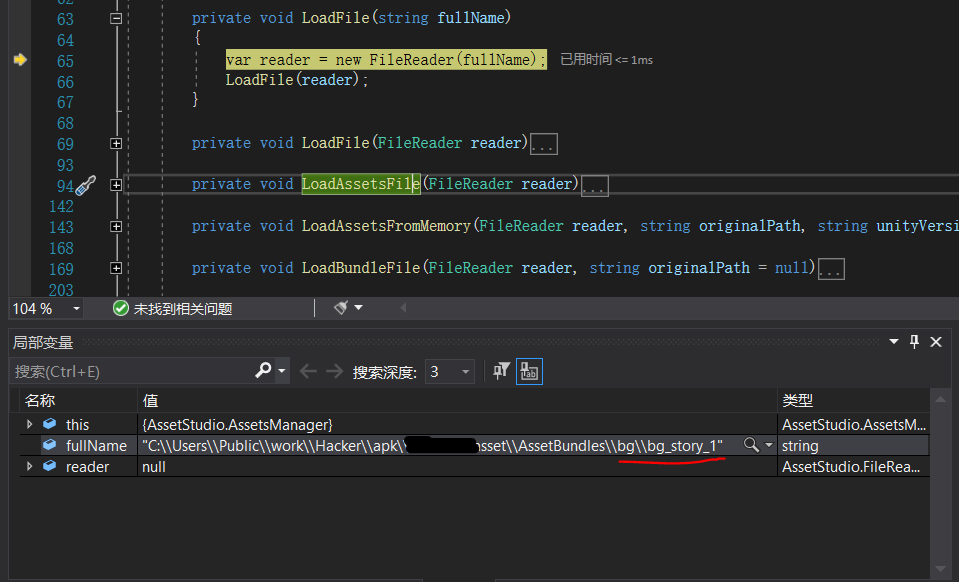
Task: Click the green no-issues checkmark status
Action: pos(121,309)
